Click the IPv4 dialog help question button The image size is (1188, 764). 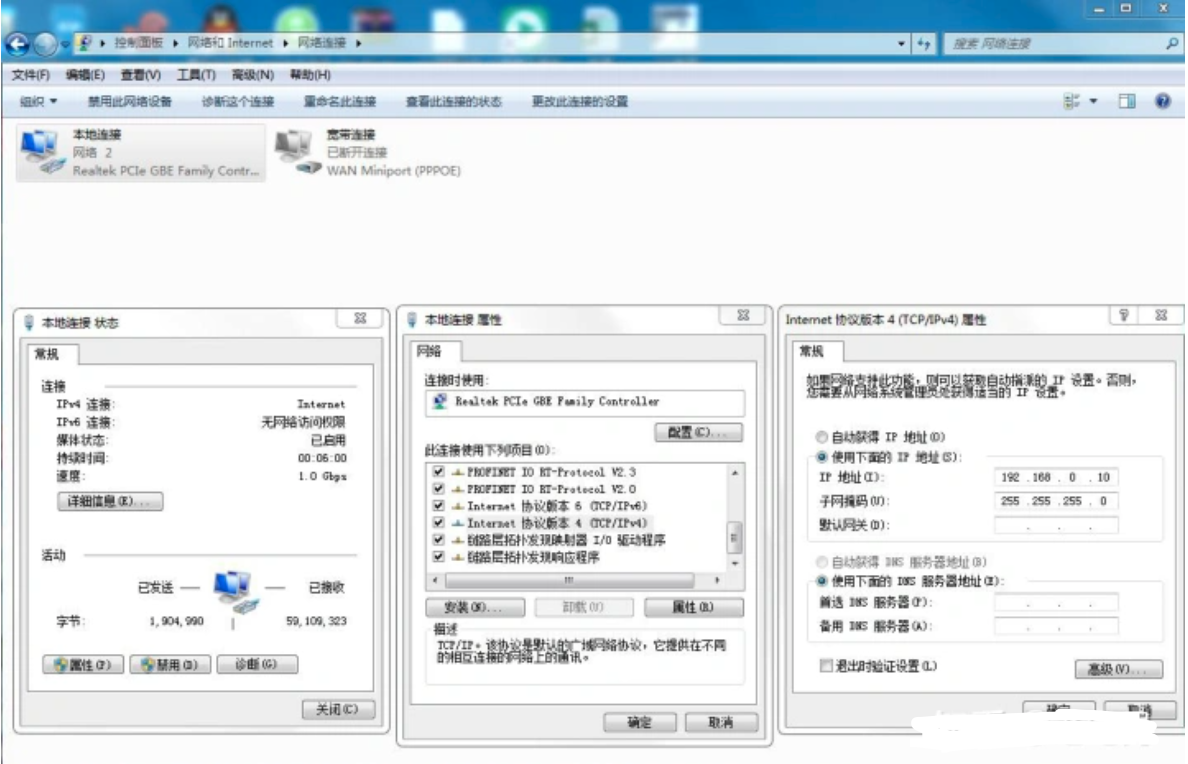(1124, 316)
